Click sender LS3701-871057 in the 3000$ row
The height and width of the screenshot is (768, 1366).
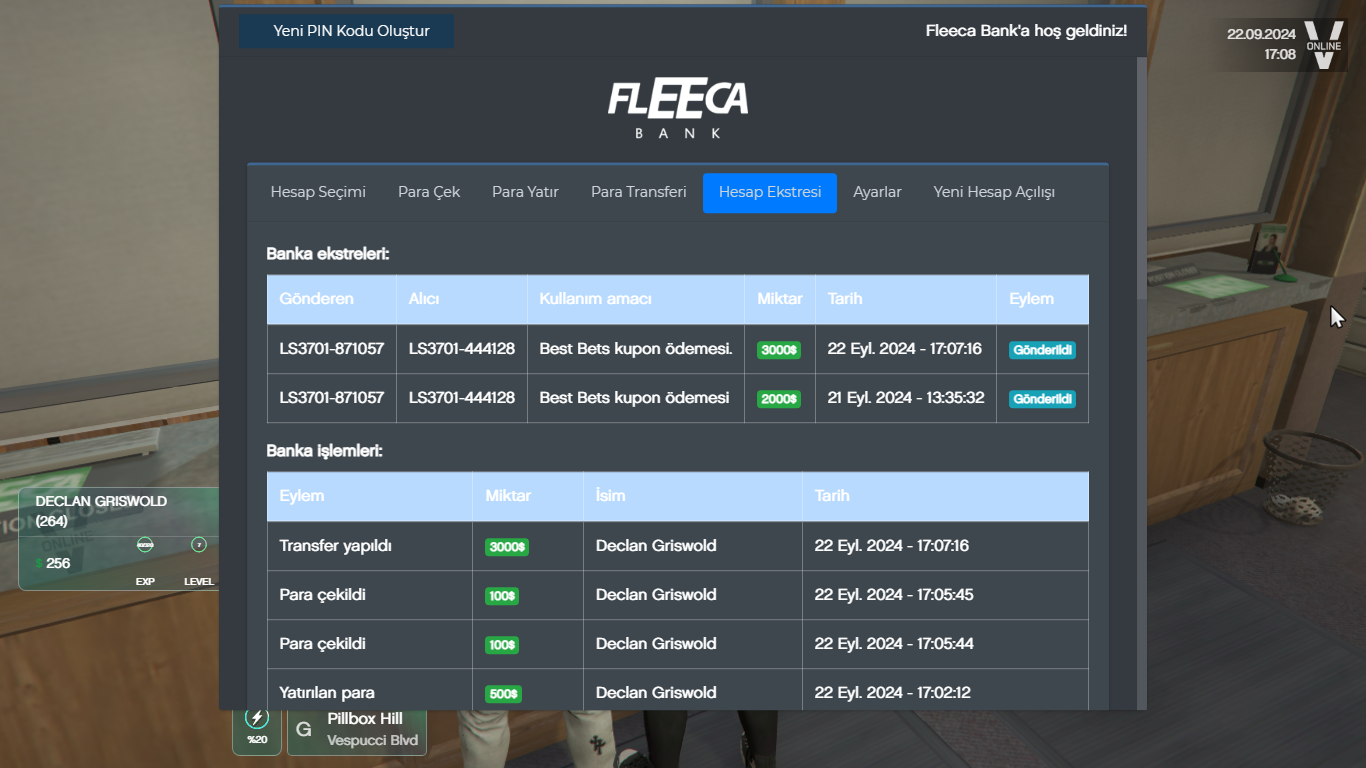332,349
